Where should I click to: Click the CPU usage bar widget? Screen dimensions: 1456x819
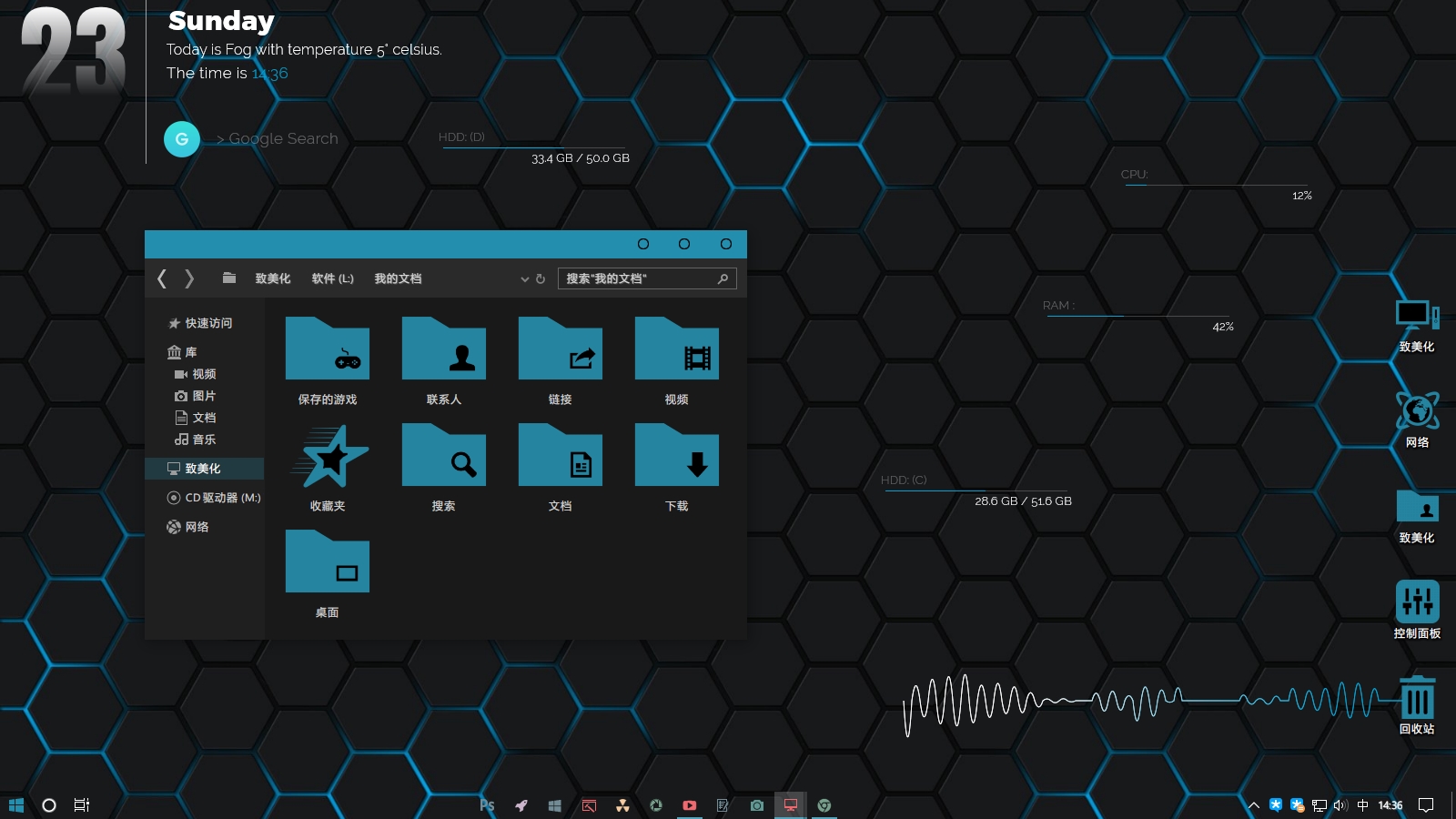point(1217,185)
